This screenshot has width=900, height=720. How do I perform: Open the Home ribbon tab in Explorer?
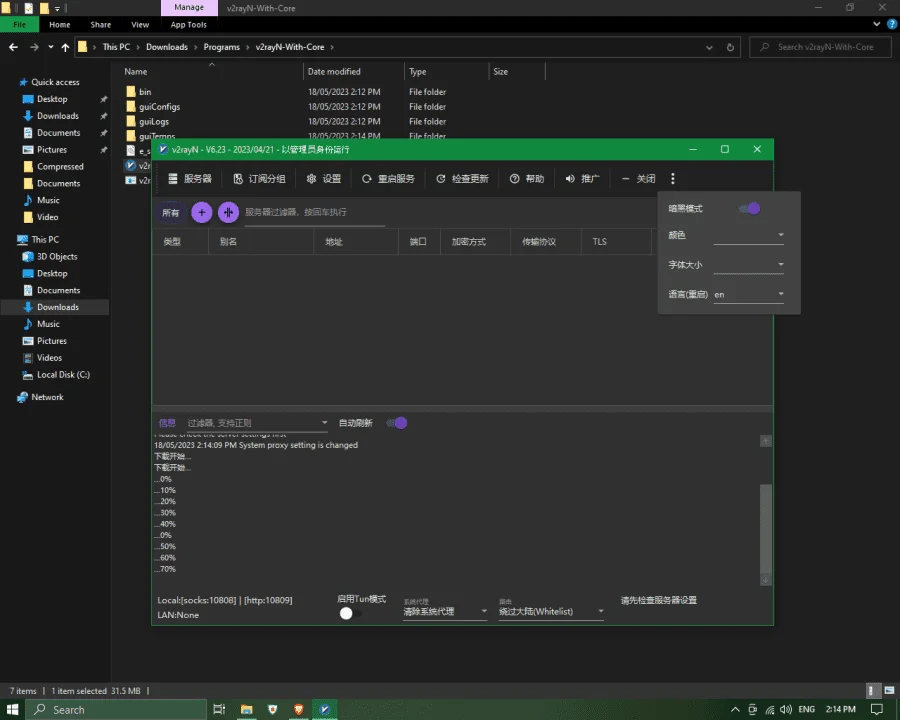pyautogui.click(x=60, y=25)
